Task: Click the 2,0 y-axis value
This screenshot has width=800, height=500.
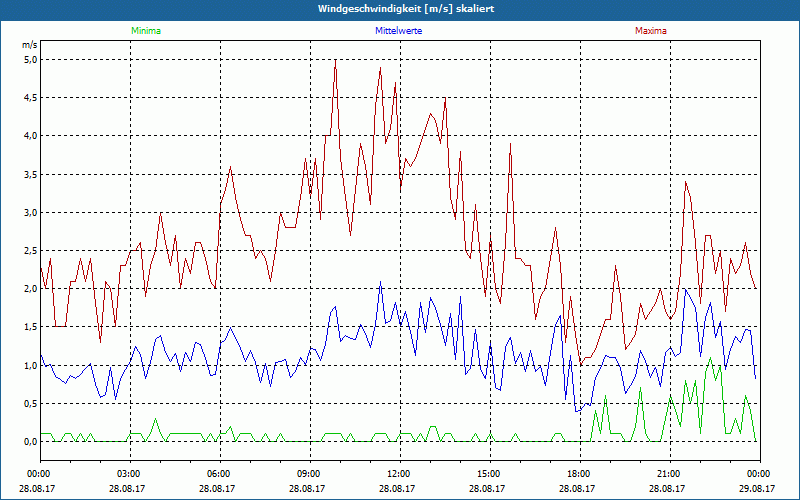Action: [31, 289]
